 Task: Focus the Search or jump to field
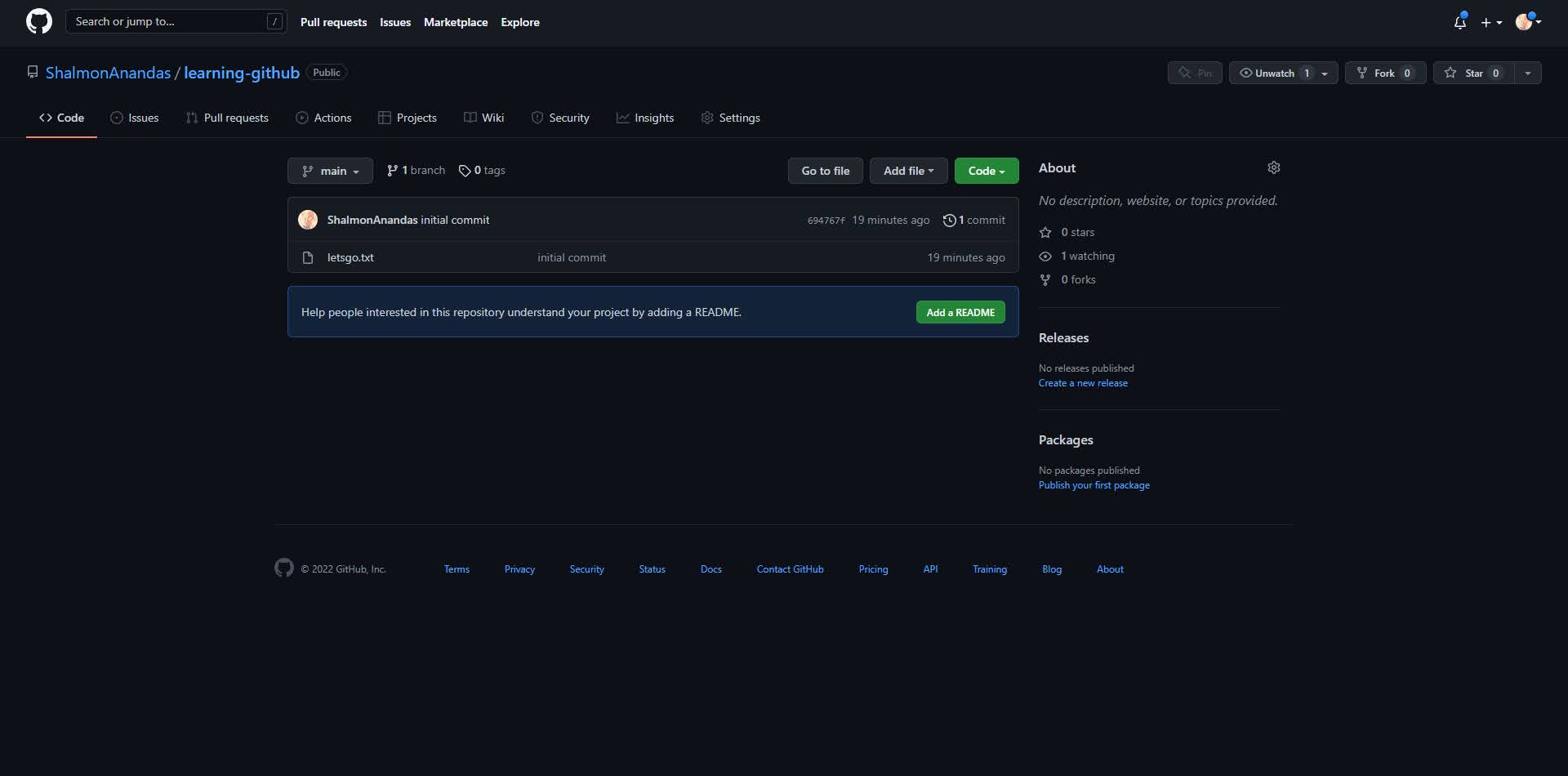coord(176,21)
